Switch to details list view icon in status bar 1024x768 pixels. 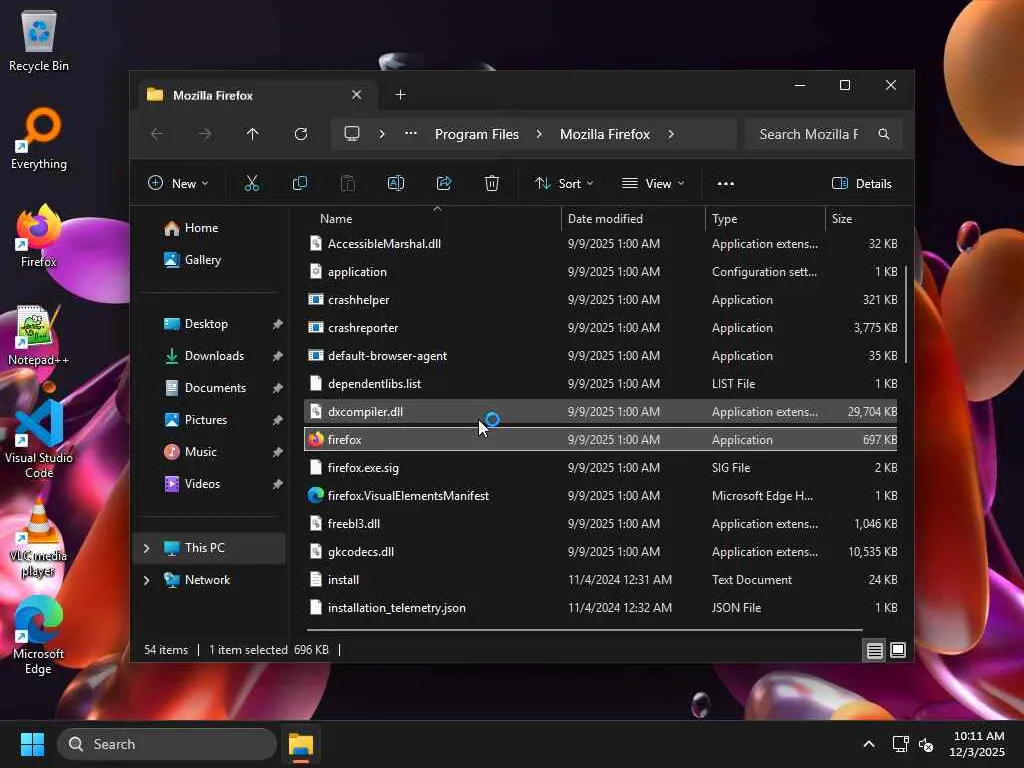[x=874, y=650]
